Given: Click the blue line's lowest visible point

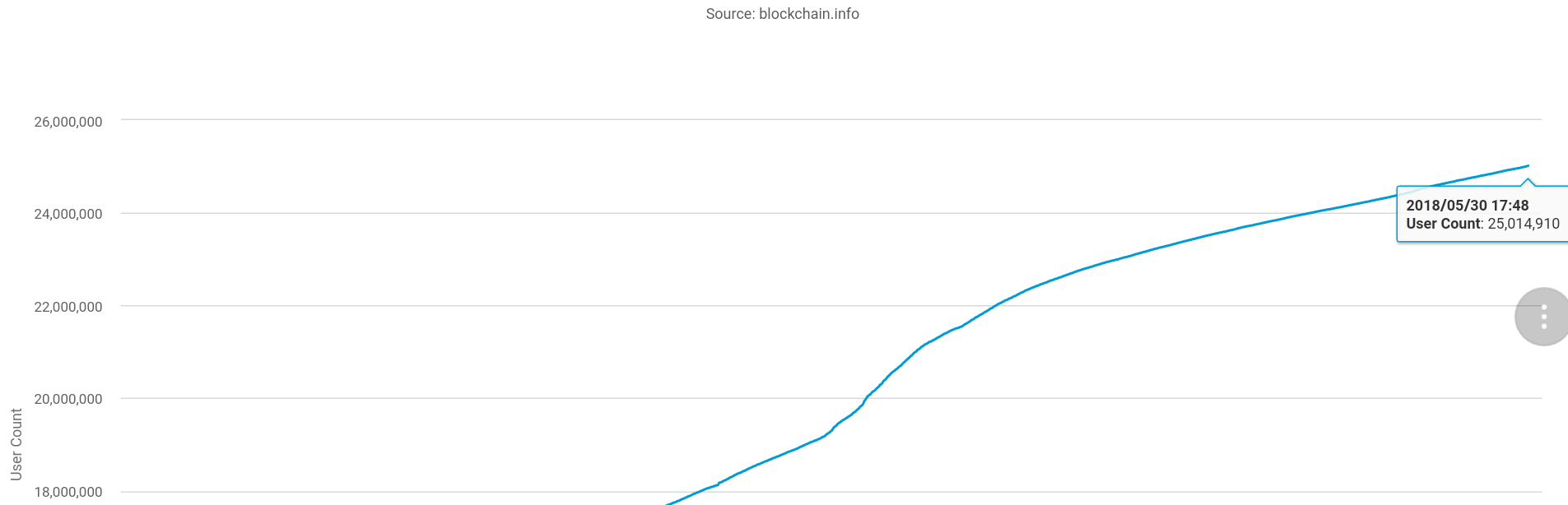Looking at the screenshot, I should [668, 503].
